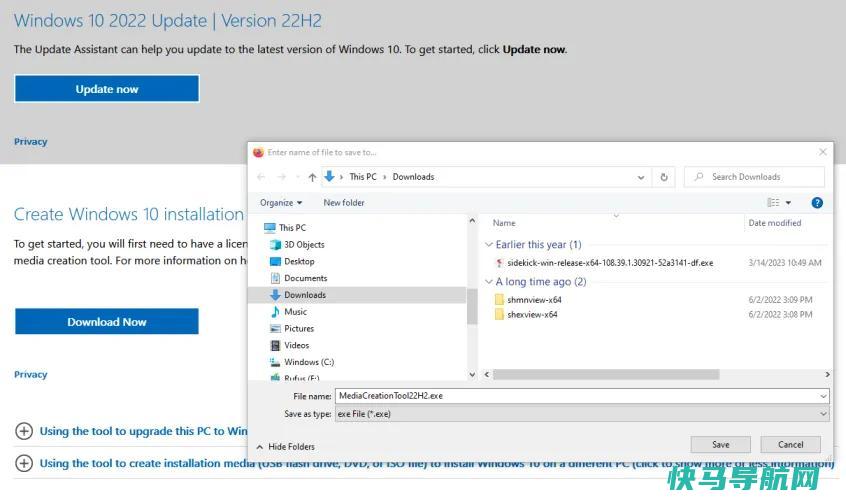
Task: Open the Organize menu
Action: click(281, 203)
